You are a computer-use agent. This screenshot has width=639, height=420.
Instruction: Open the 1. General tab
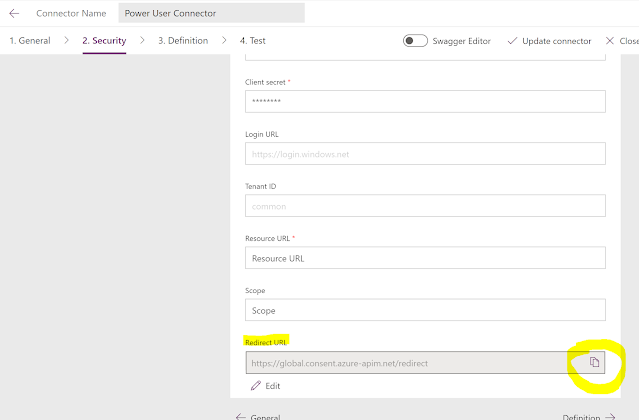30,41
